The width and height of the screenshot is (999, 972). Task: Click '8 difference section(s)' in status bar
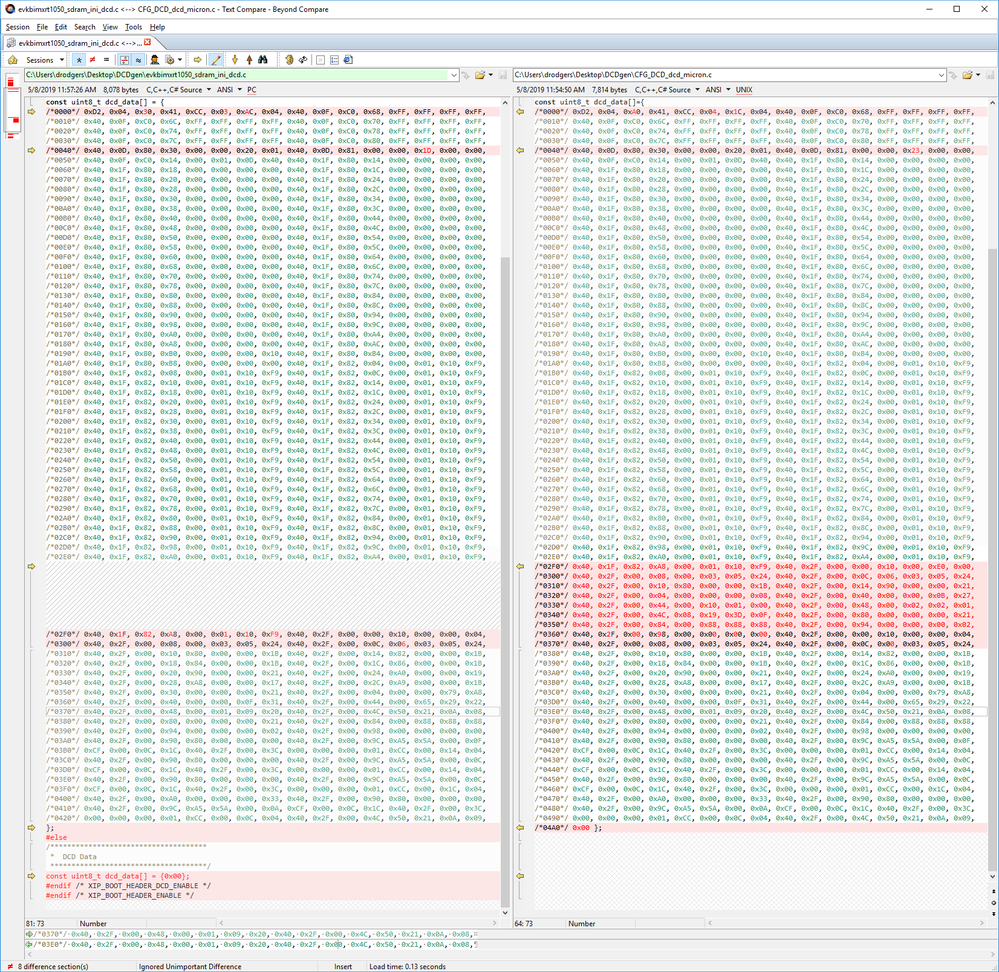53,966
